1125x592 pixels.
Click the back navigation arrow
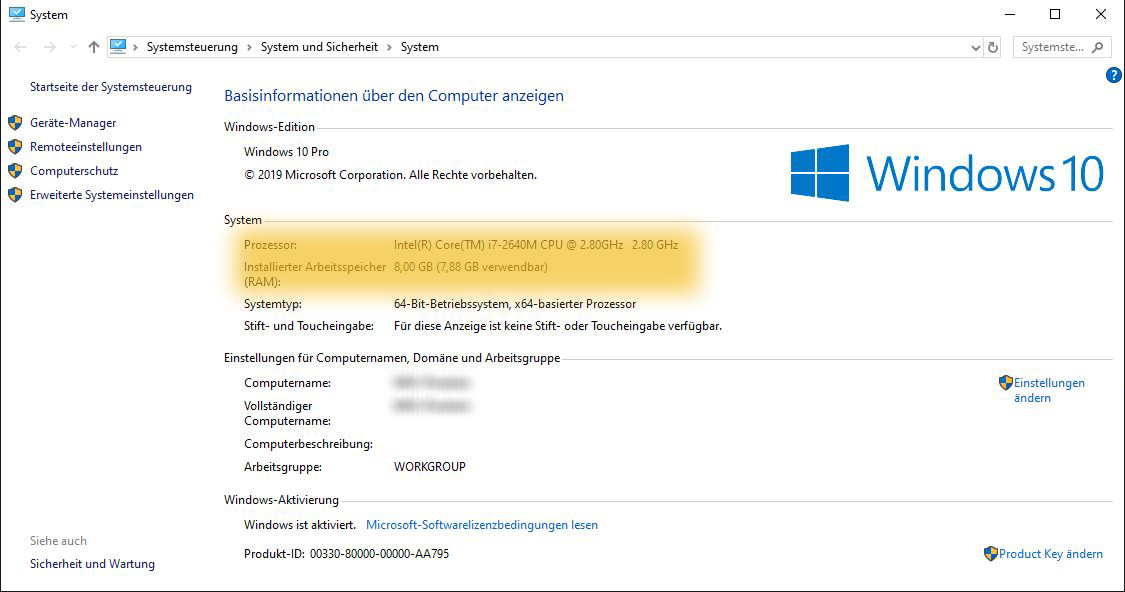tap(20, 47)
